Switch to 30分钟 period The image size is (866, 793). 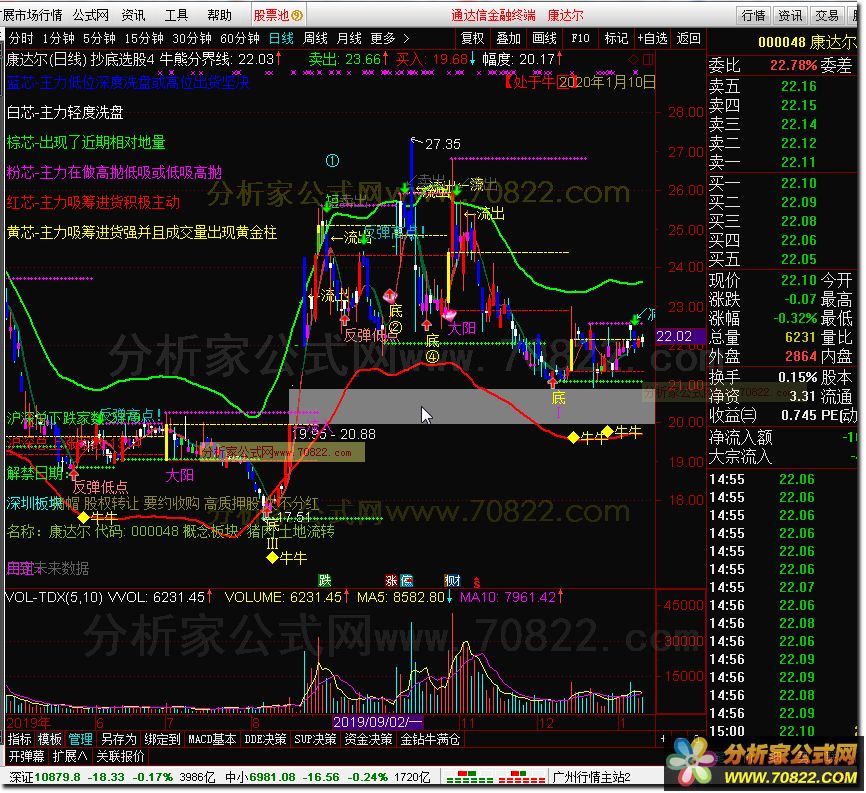(192, 38)
